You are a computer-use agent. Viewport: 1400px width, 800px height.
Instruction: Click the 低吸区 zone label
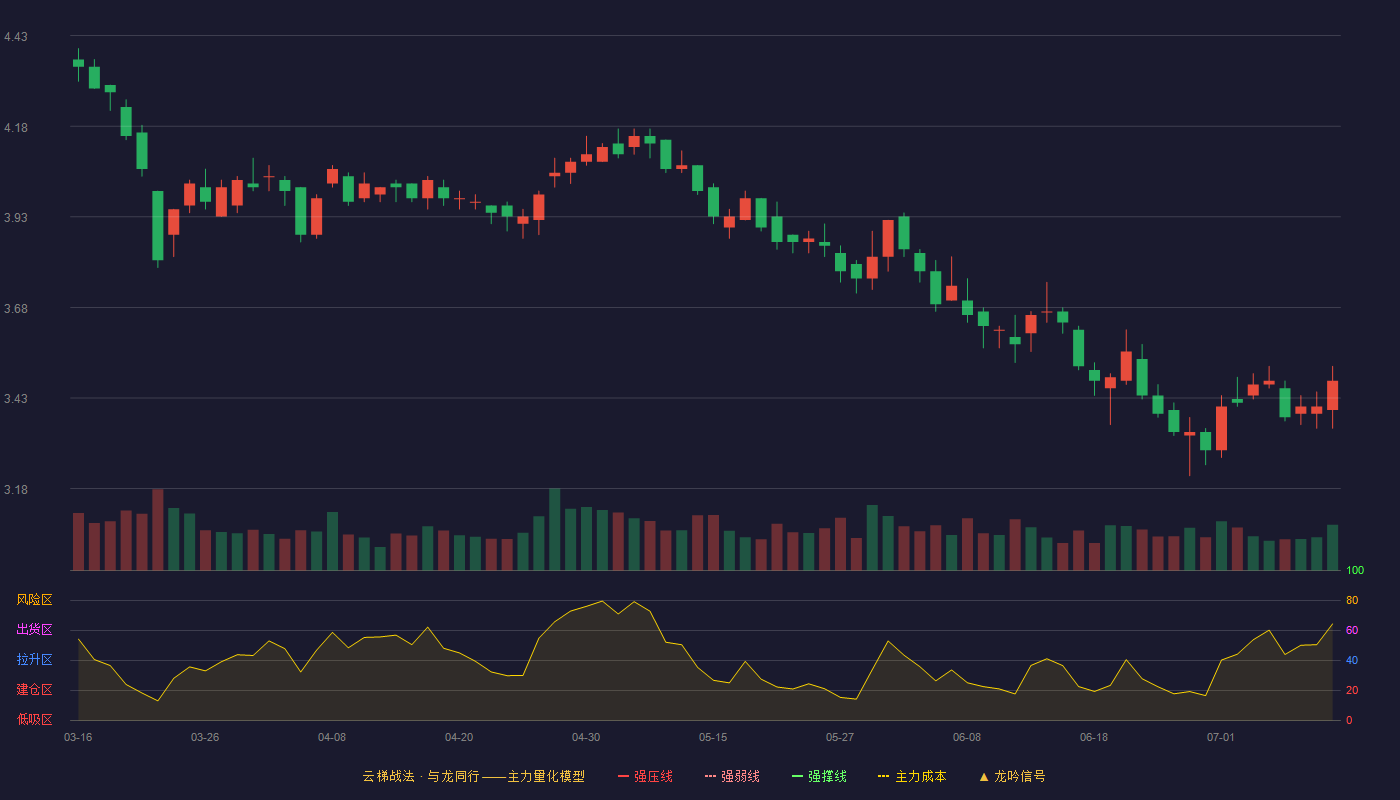pyautogui.click(x=34, y=720)
